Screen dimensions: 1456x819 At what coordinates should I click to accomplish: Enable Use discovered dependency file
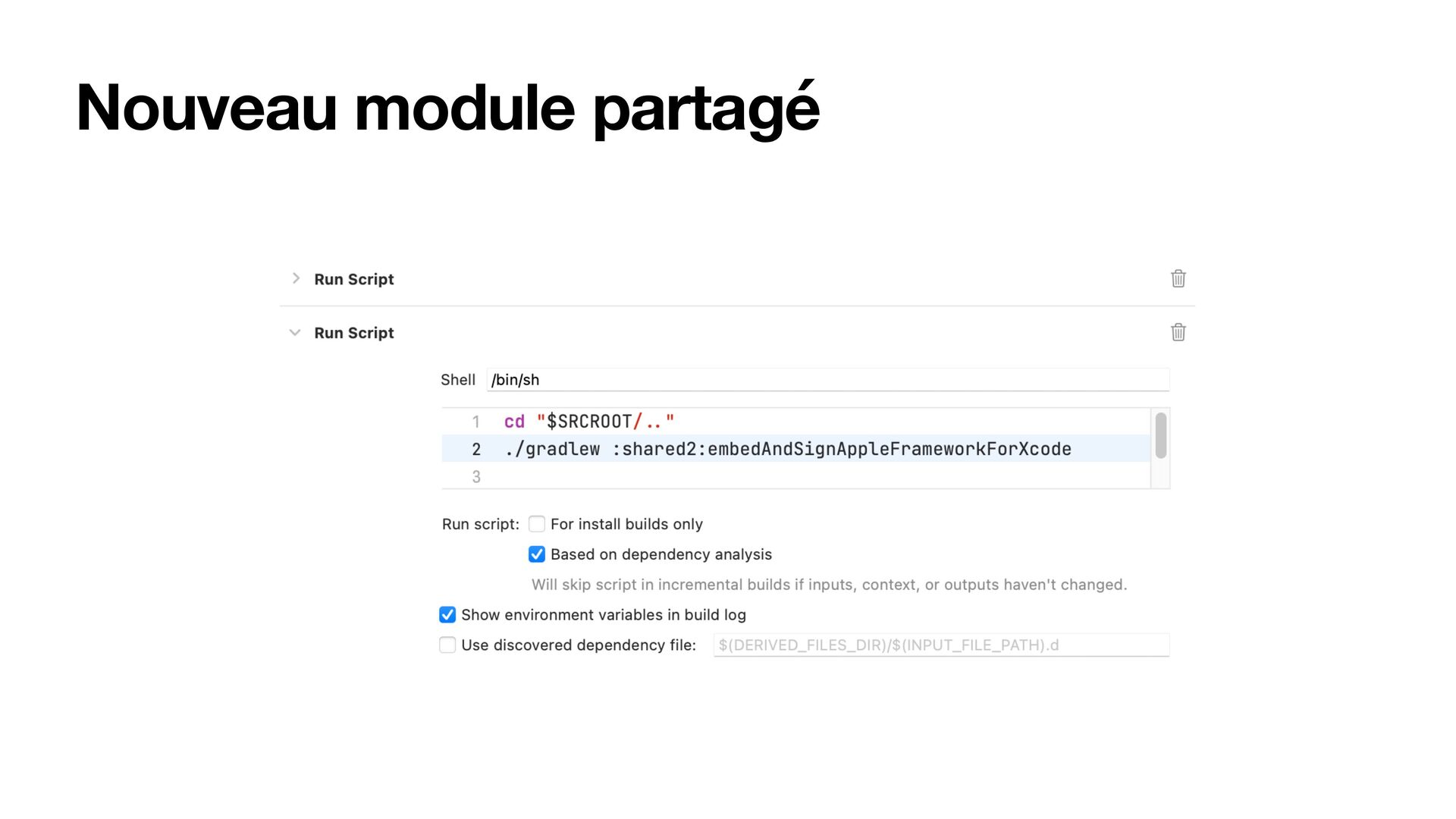447,645
